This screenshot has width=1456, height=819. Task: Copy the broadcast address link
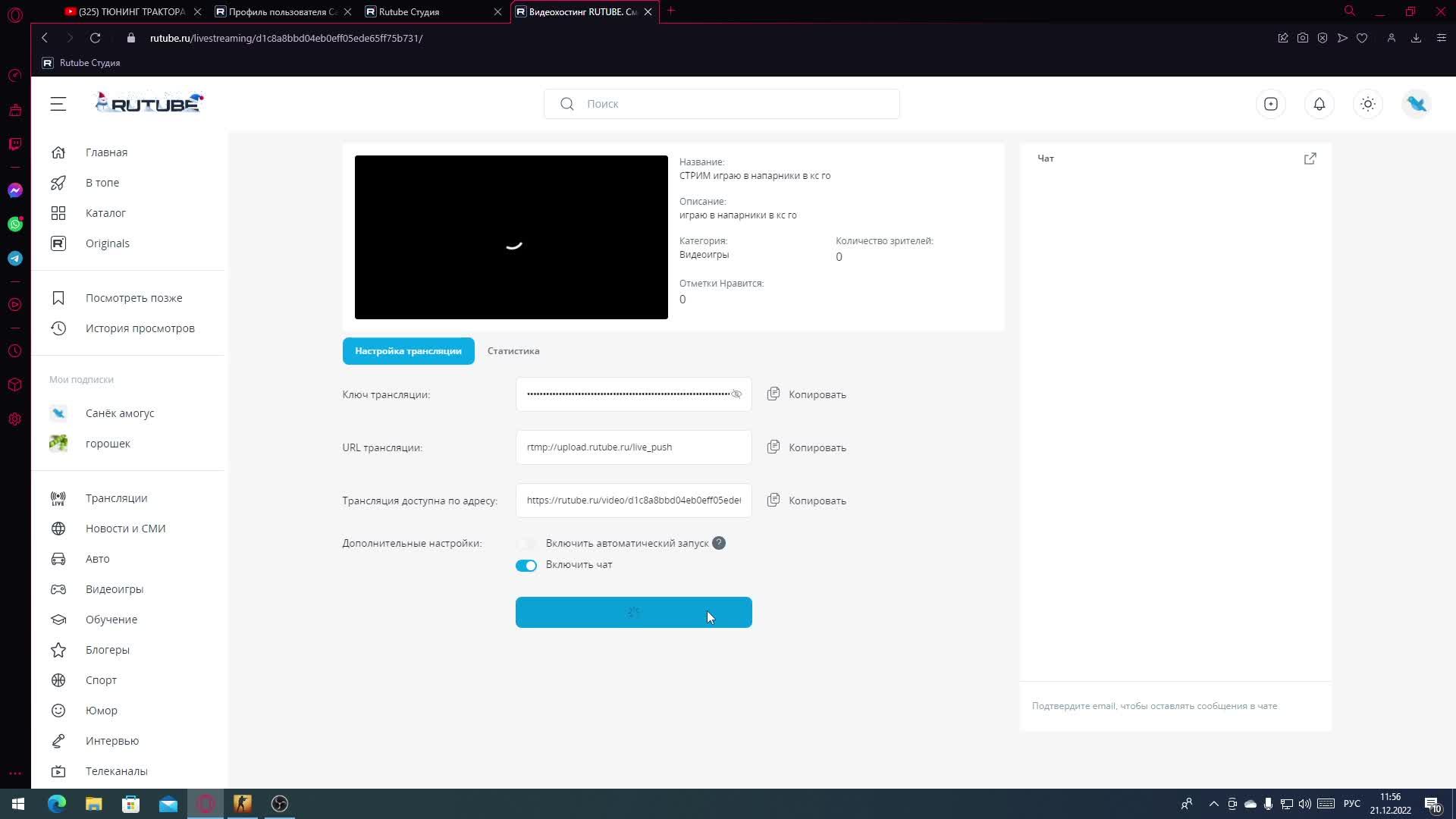click(x=816, y=500)
